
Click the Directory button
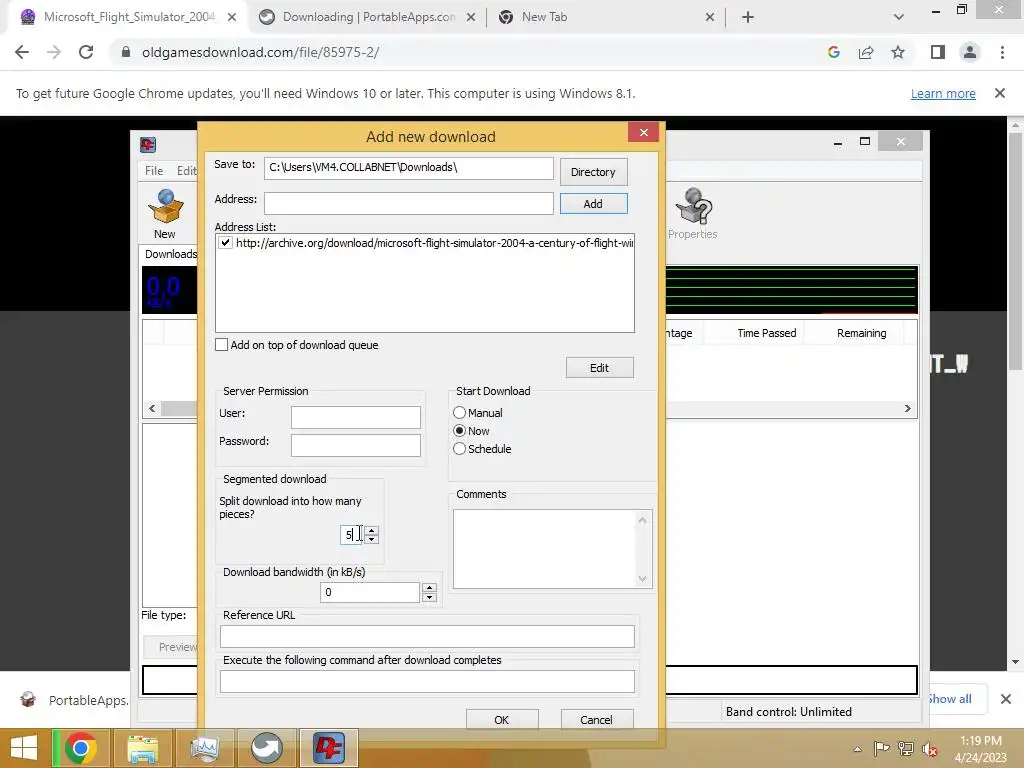593,172
